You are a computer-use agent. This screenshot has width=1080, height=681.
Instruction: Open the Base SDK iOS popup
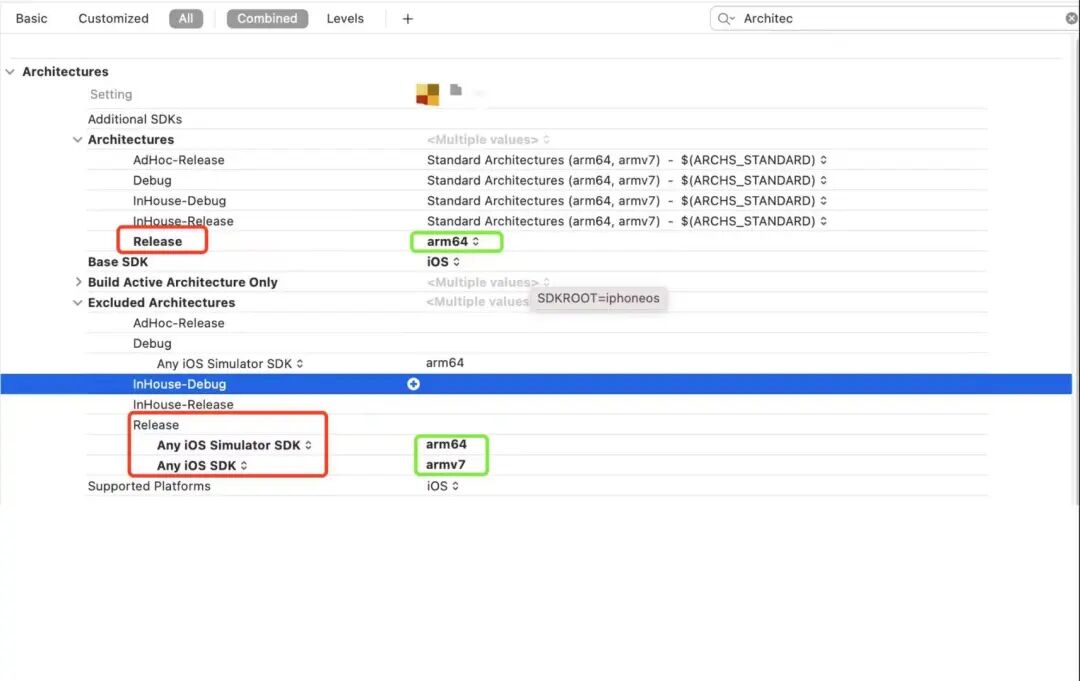443,262
